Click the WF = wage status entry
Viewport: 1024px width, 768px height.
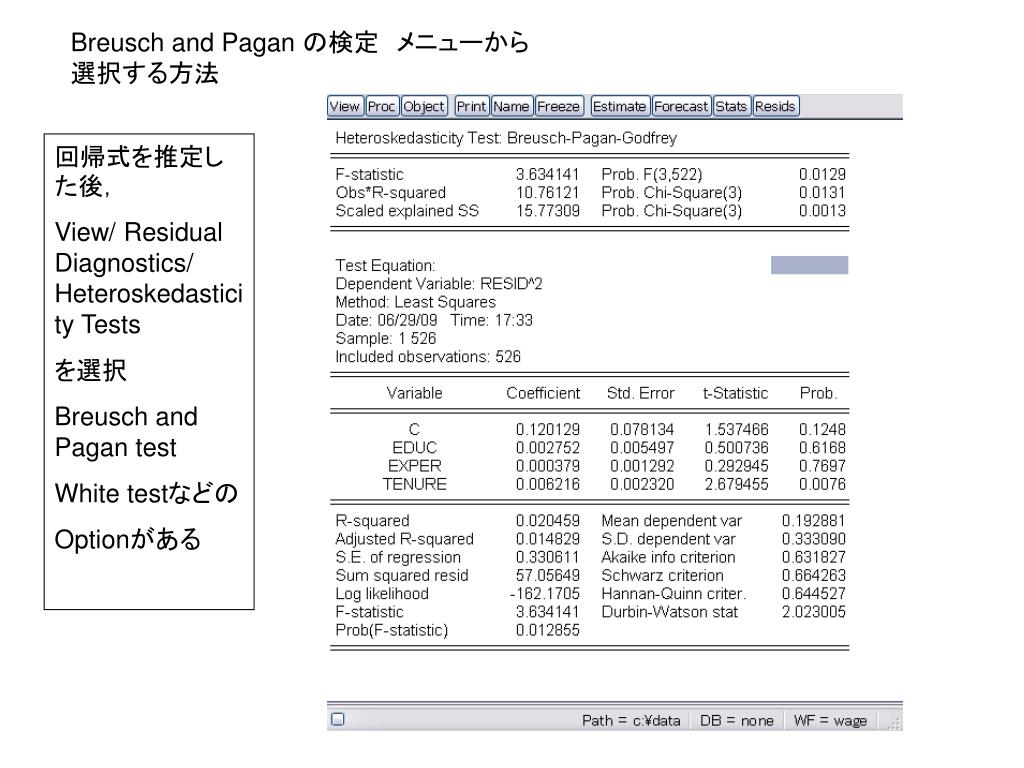(x=830, y=720)
